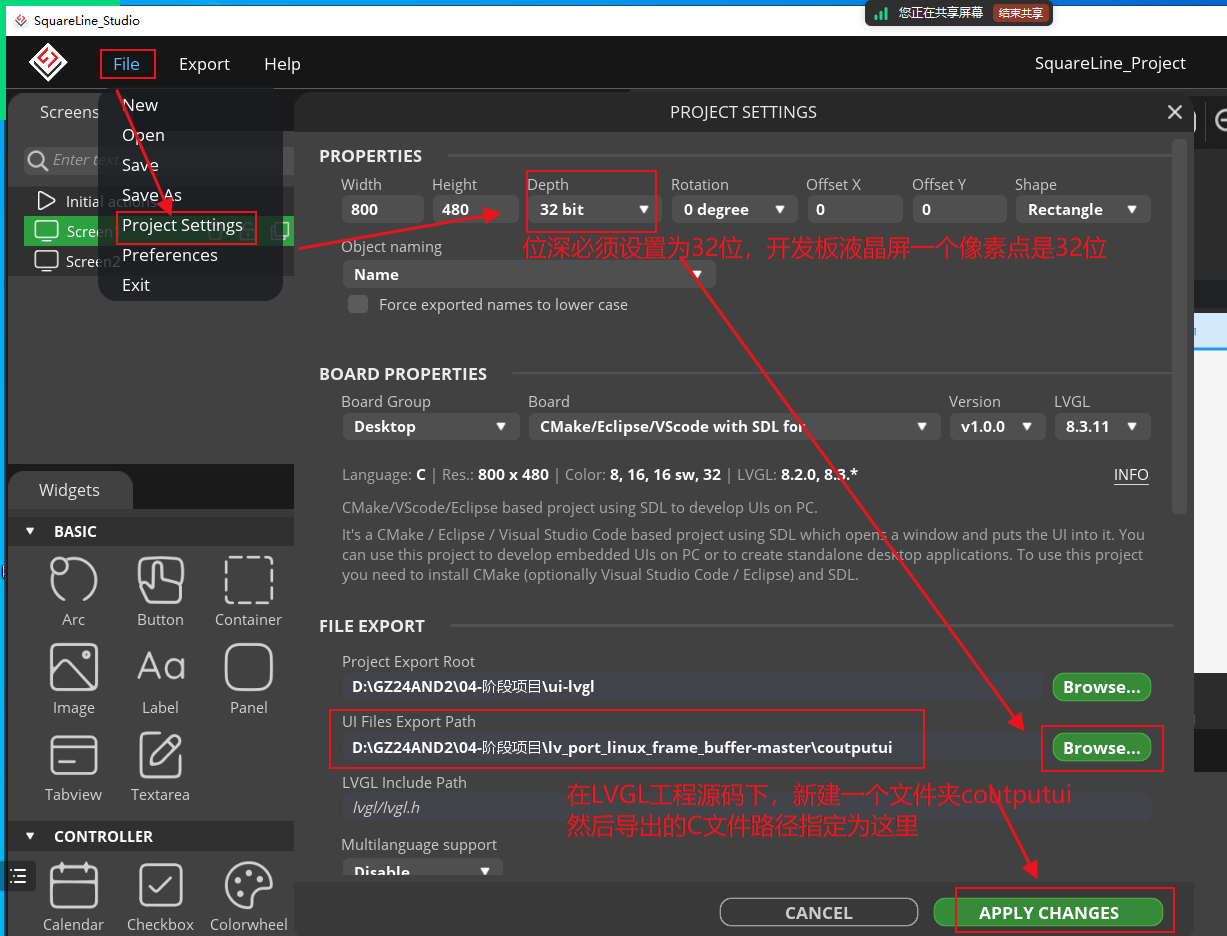Select the Panel widget
1227x936 pixels.
[x=248, y=679]
